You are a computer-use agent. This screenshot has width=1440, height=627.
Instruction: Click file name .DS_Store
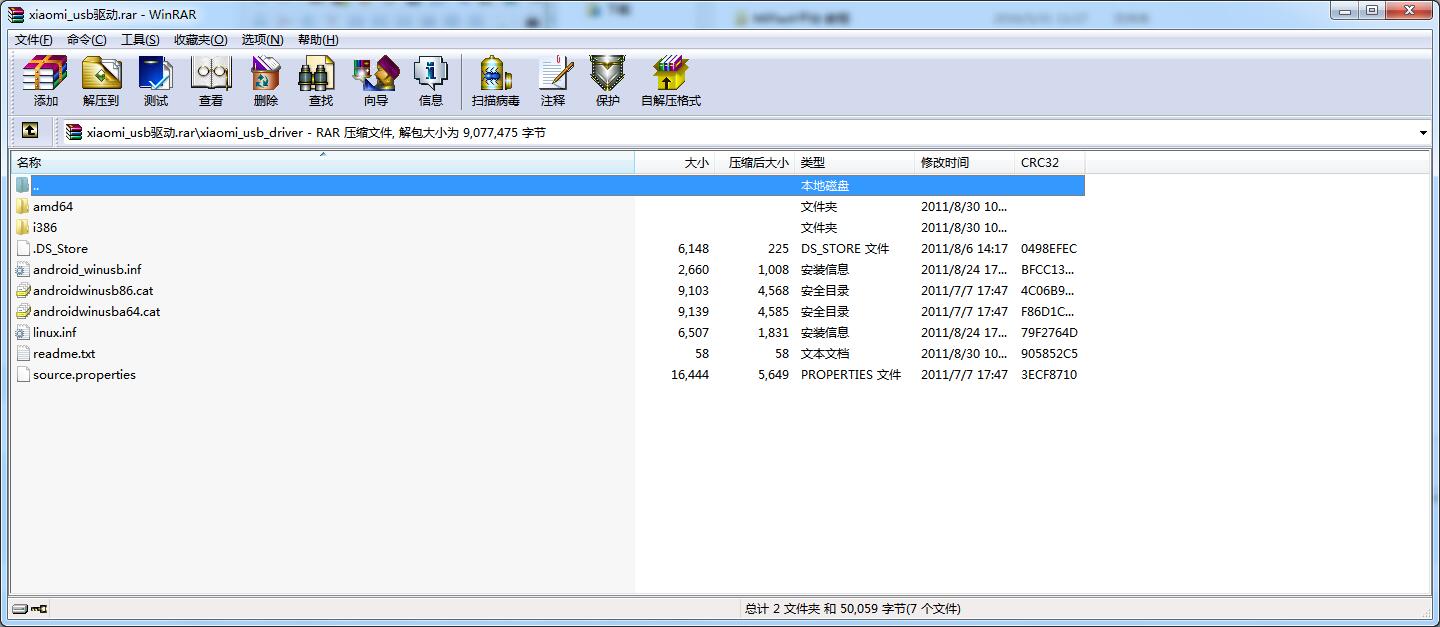pos(60,248)
